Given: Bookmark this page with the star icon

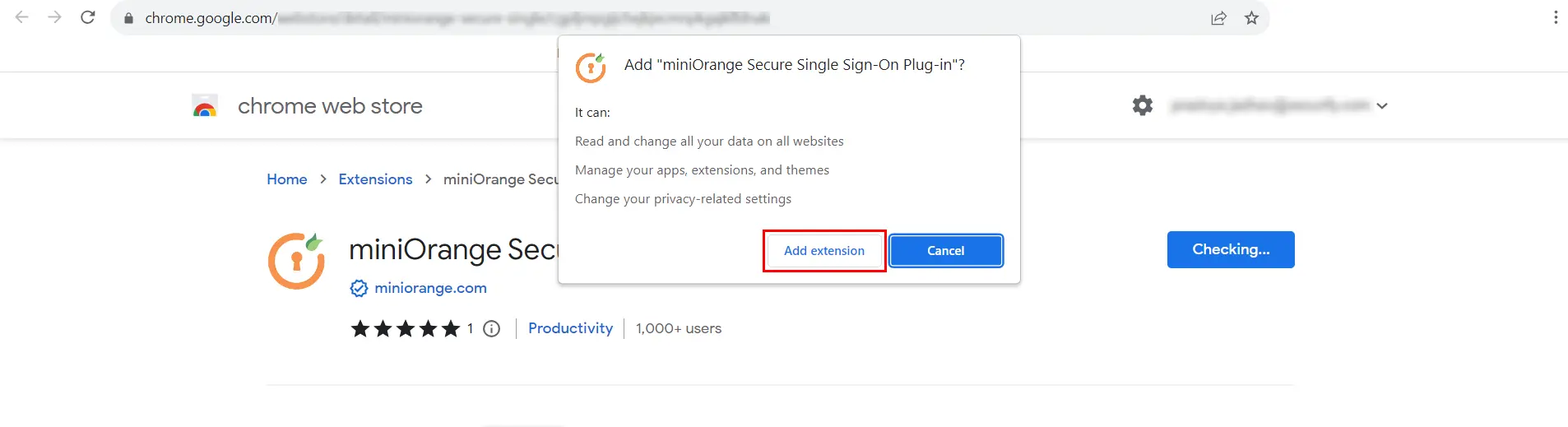Looking at the screenshot, I should (1251, 18).
